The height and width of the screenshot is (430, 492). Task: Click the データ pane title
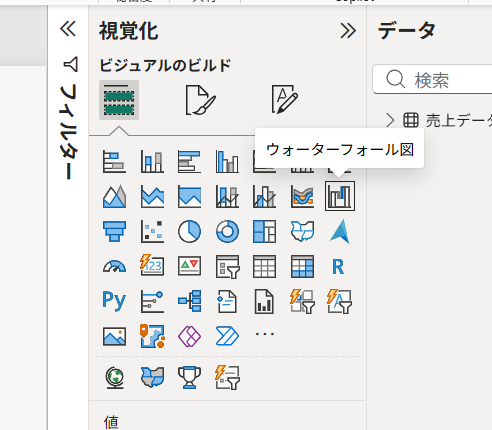(407, 30)
